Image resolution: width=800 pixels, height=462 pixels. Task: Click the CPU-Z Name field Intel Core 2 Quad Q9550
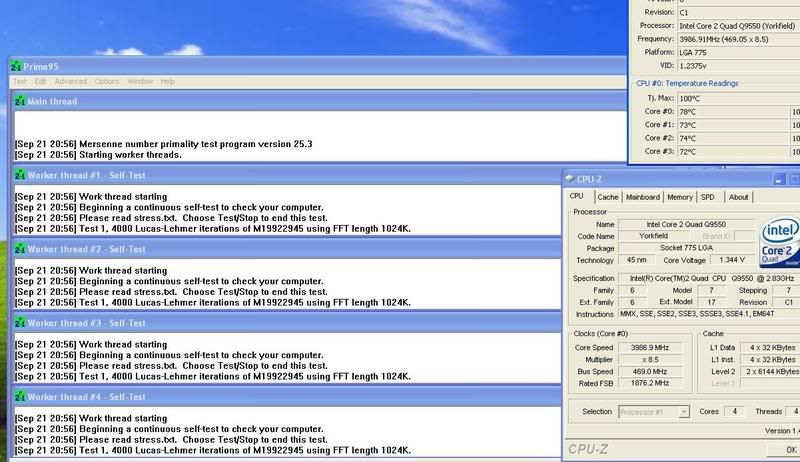pyautogui.click(x=686, y=224)
